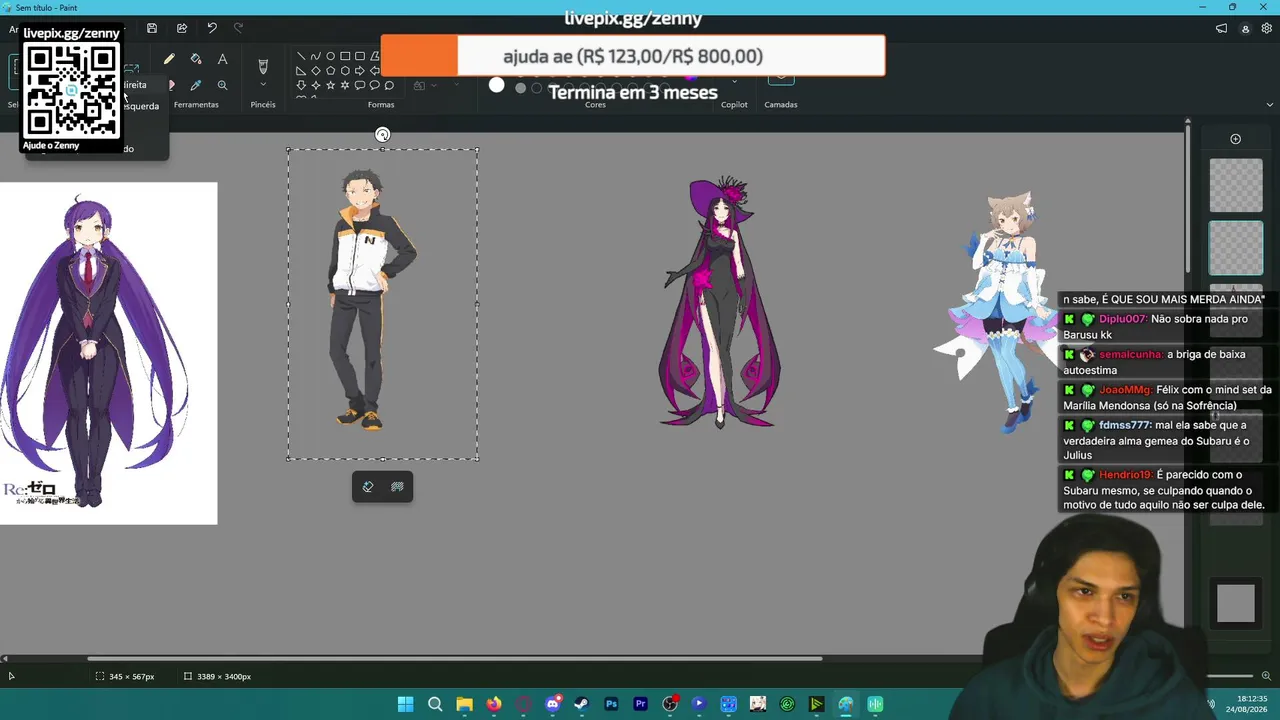Select the pentagon shape
Screen dimensions: 1280x720
[x=330, y=71]
